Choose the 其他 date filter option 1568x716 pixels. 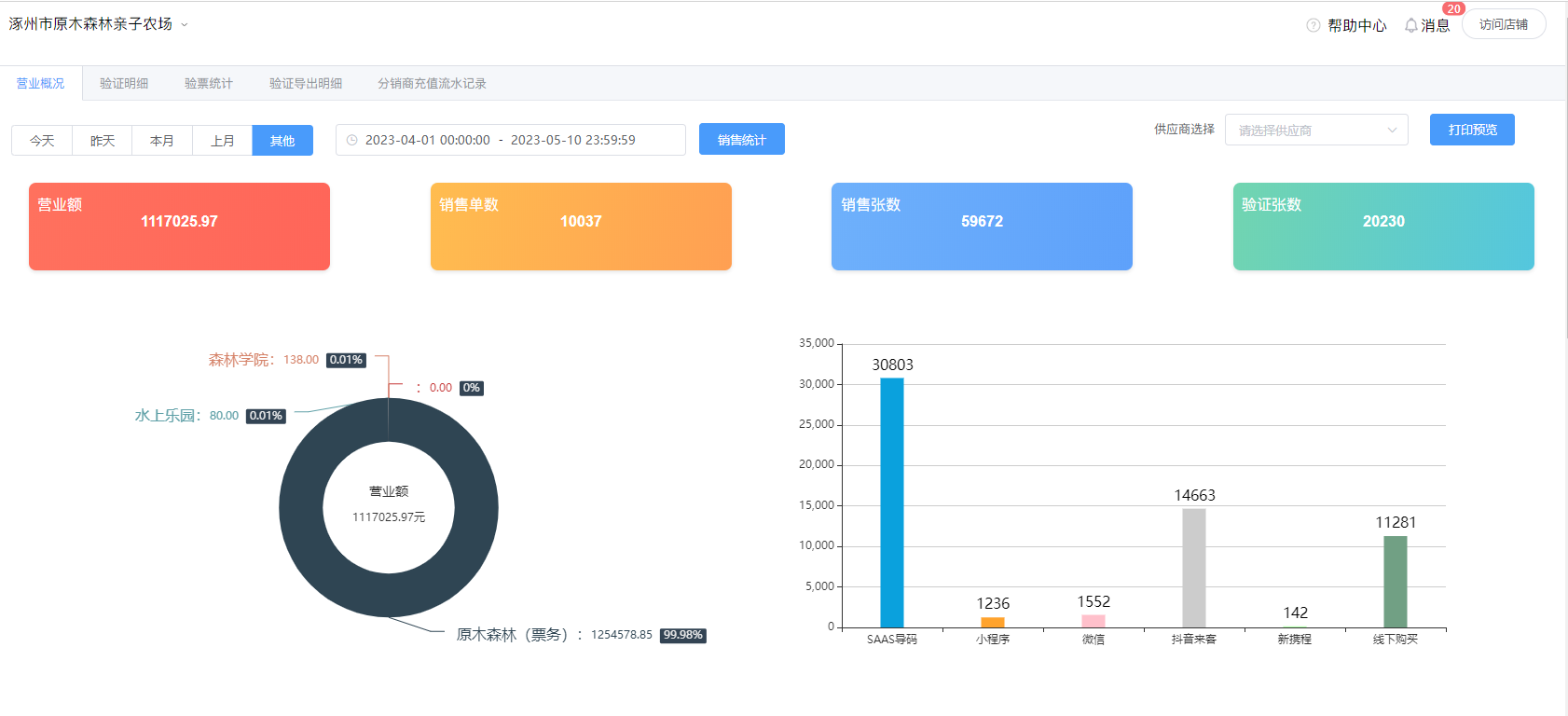point(282,141)
